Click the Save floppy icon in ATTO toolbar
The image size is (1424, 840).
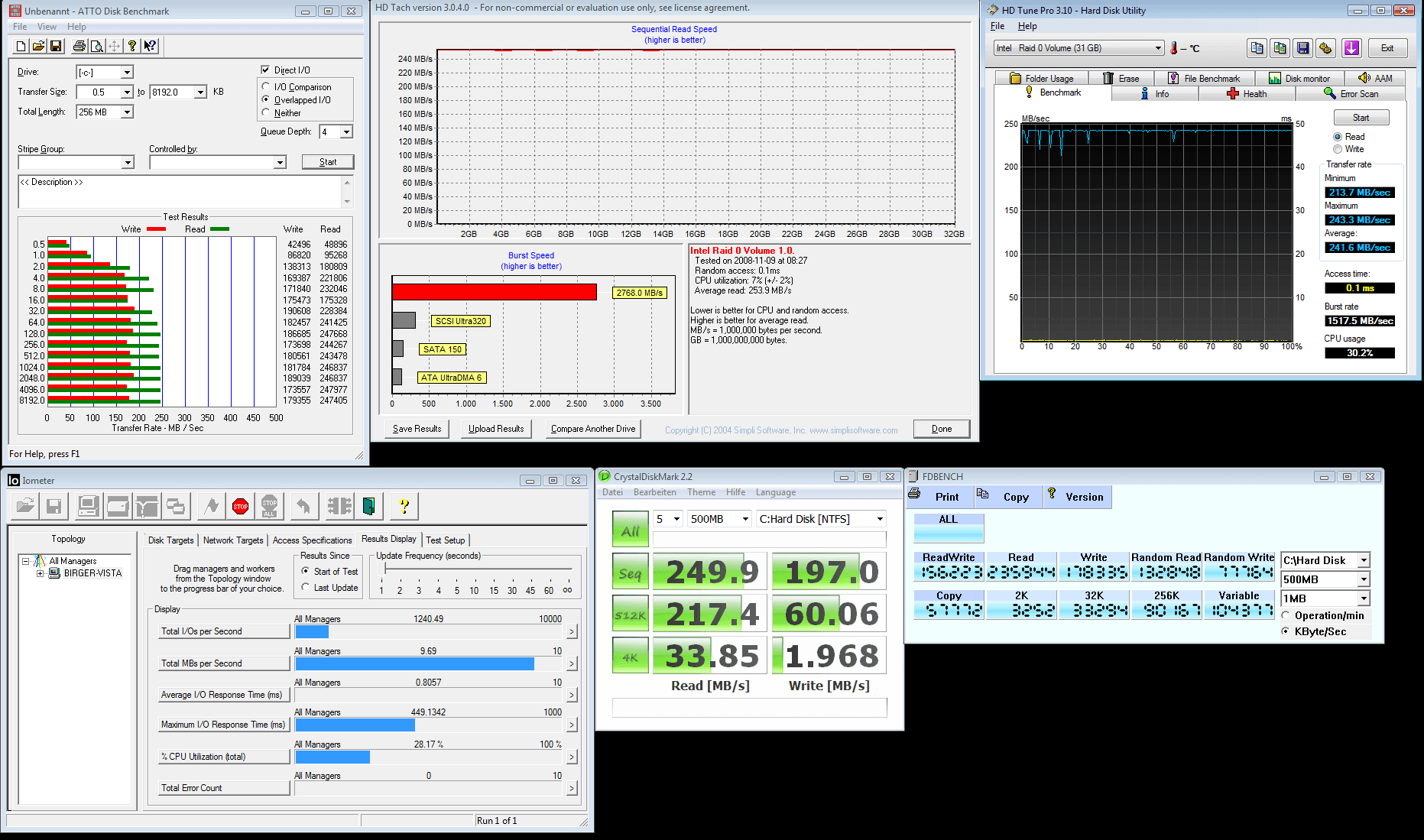pyautogui.click(x=56, y=46)
